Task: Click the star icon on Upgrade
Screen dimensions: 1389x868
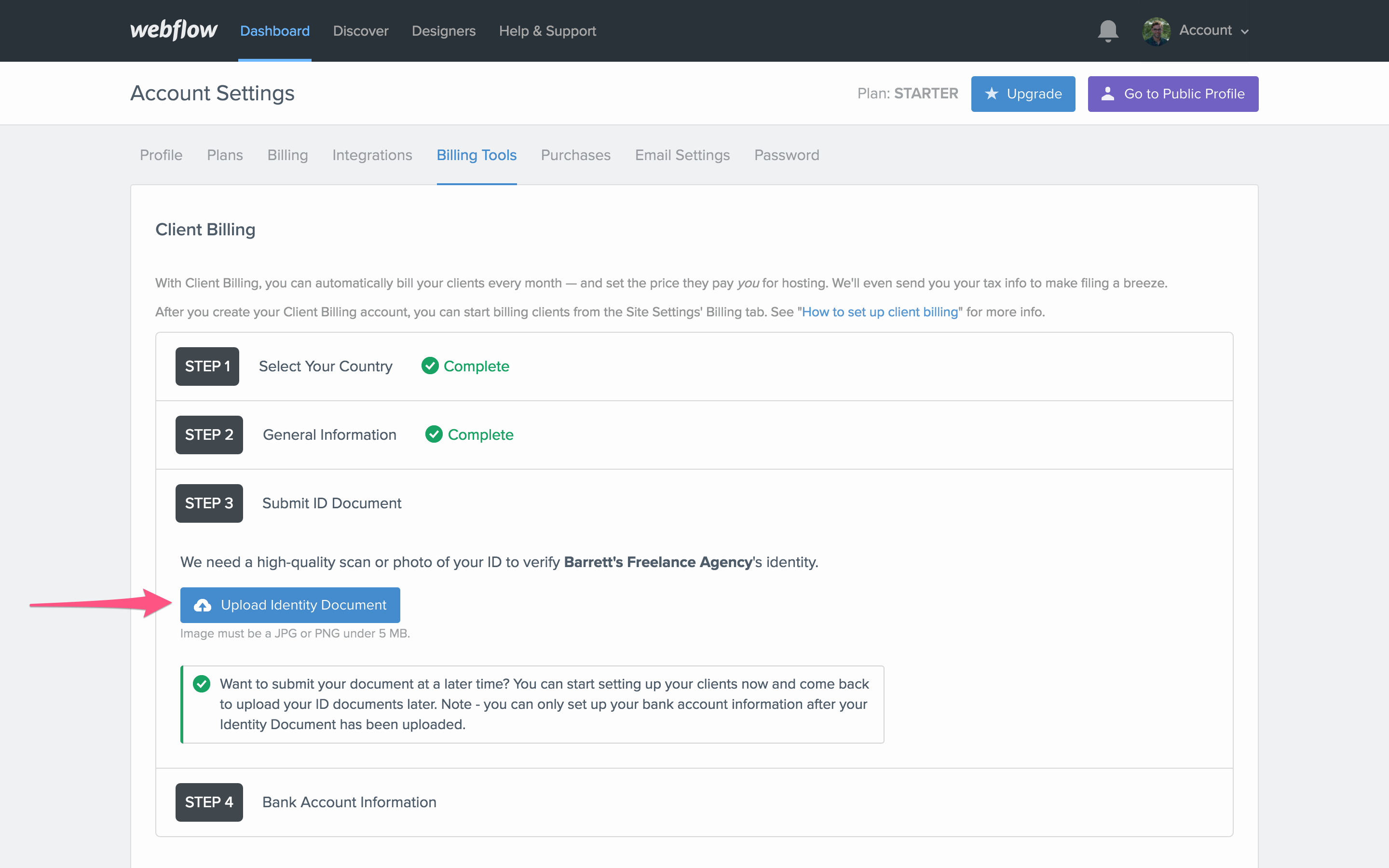Action: 991,94
